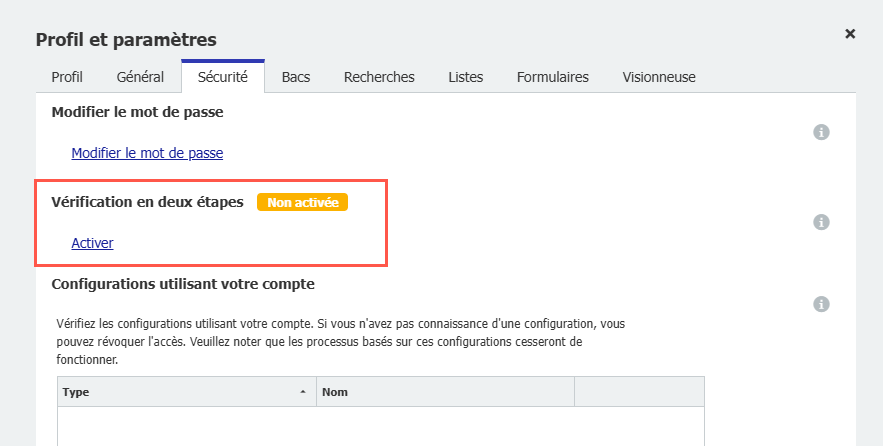883x446 pixels.
Task: Click the sort arrow in Type column
Action: pyautogui.click(x=303, y=392)
